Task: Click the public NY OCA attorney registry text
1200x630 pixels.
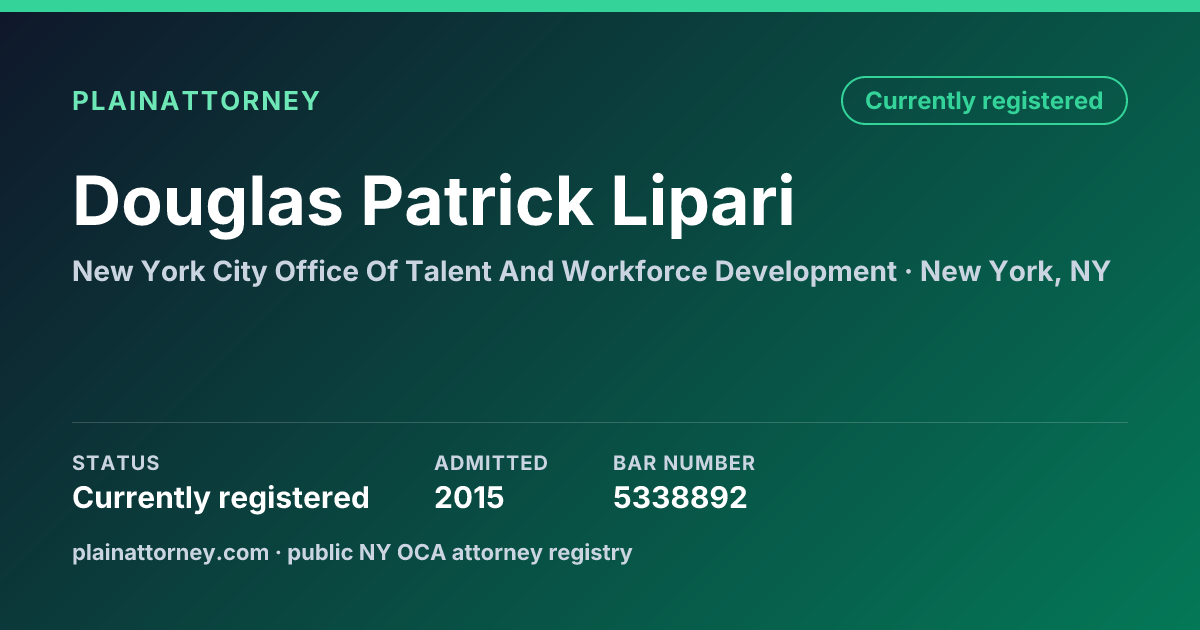Action: [460, 552]
